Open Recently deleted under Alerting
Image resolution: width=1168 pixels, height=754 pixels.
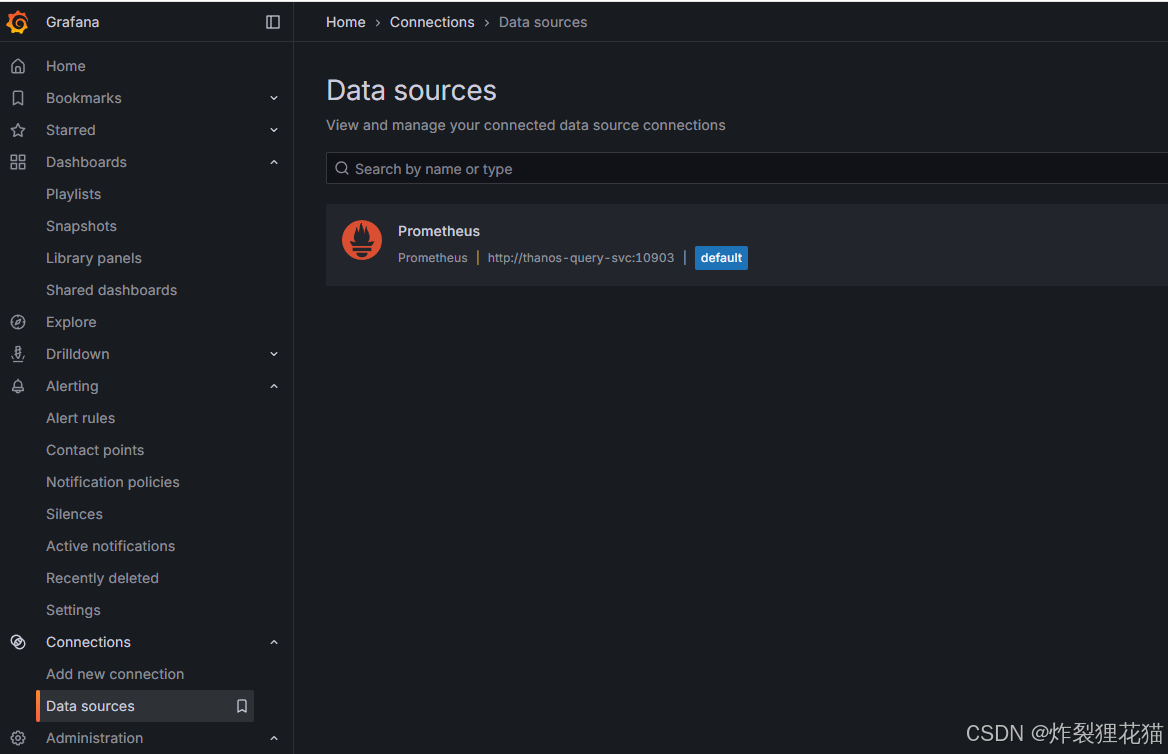102,579
